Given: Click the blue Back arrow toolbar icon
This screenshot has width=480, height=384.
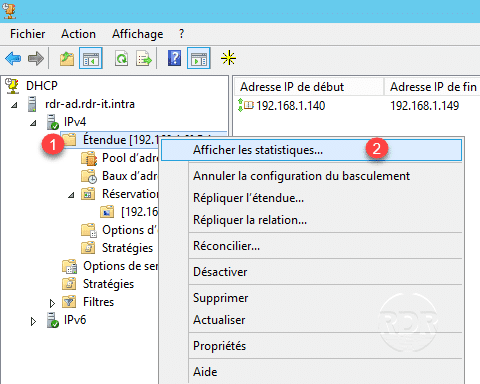Looking at the screenshot, I should tap(13, 58).
